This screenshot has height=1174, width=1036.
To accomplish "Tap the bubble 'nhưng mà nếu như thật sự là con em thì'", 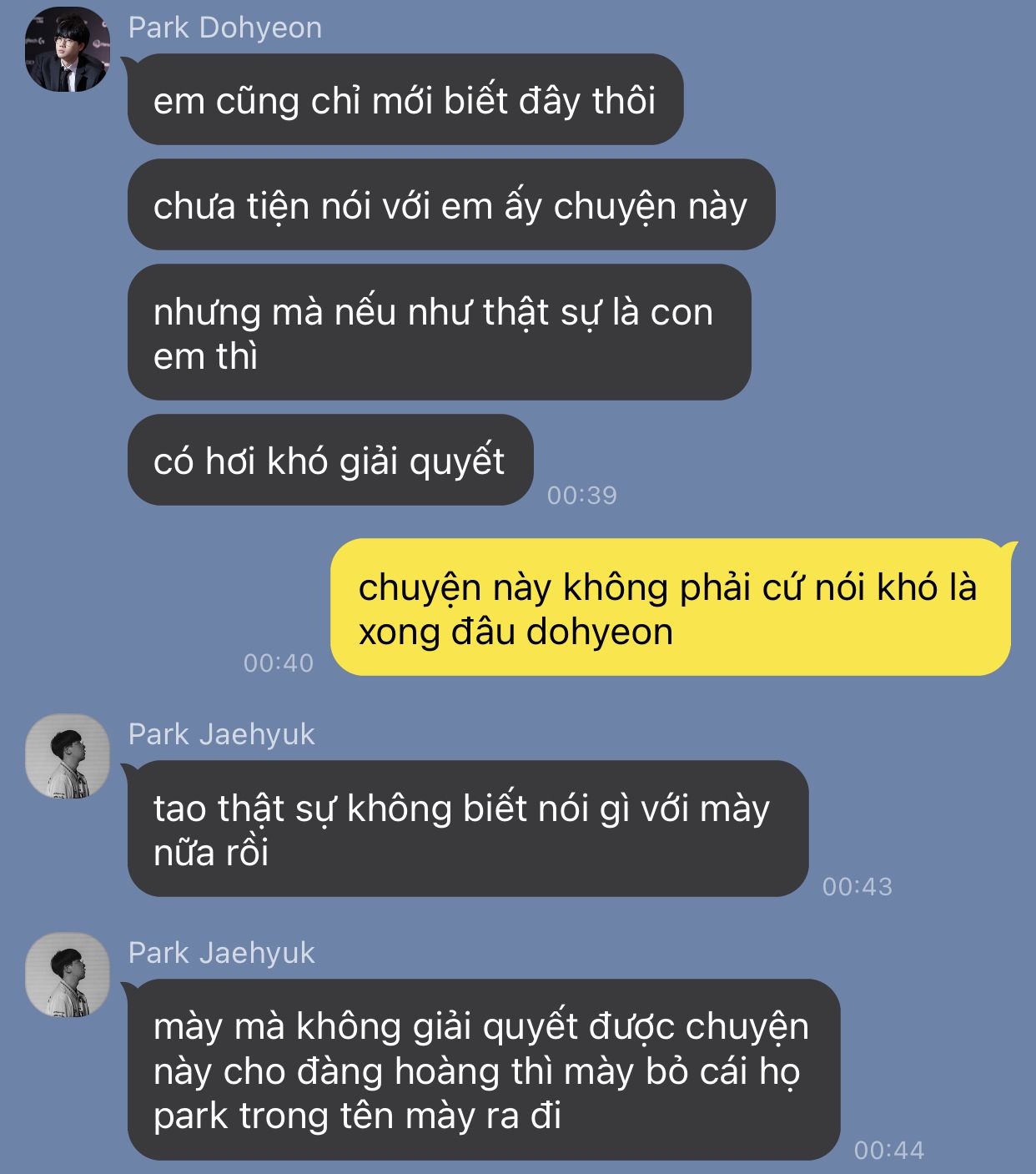I will (440, 332).
